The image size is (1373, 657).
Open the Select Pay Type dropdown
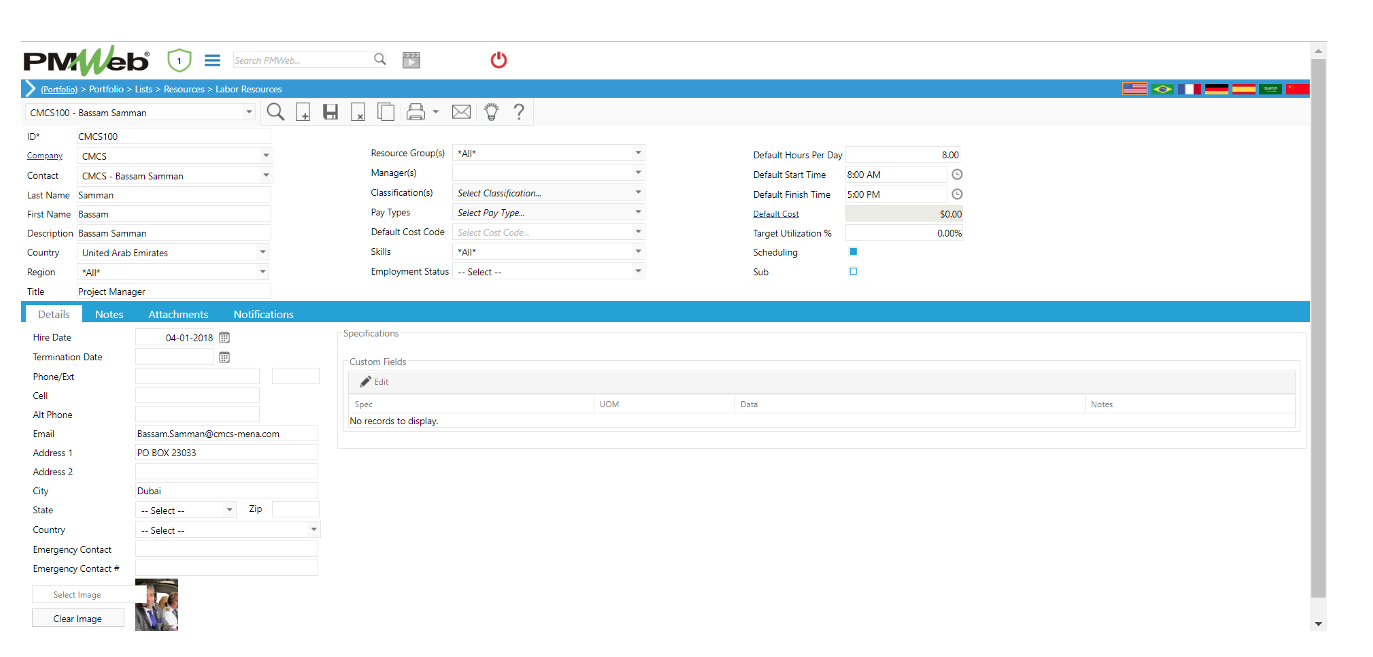(638, 212)
